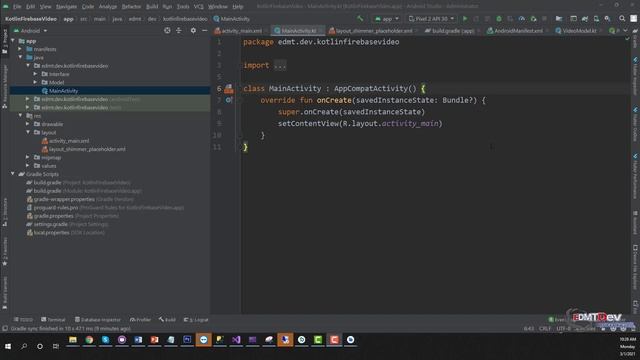Open Skype from the Windows taskbar
Screen dimensions: 640x360
(x=105, y=340)
